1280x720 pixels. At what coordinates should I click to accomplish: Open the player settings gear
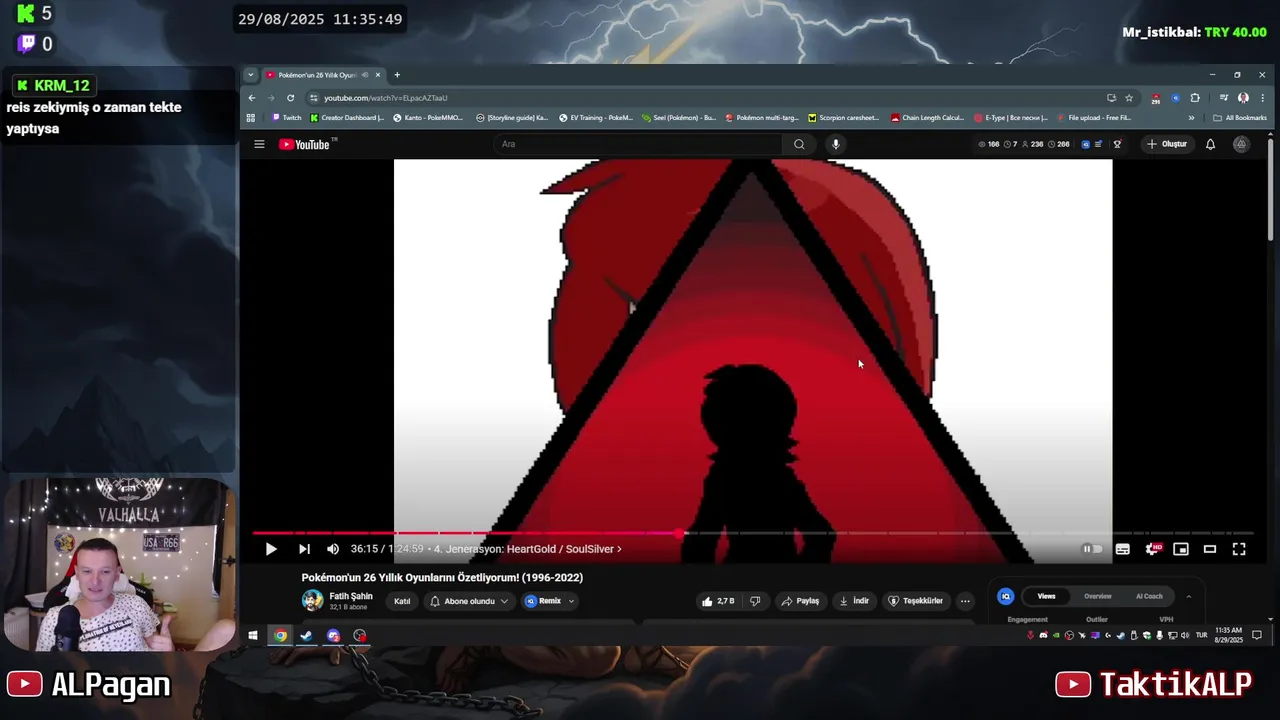1153,549
